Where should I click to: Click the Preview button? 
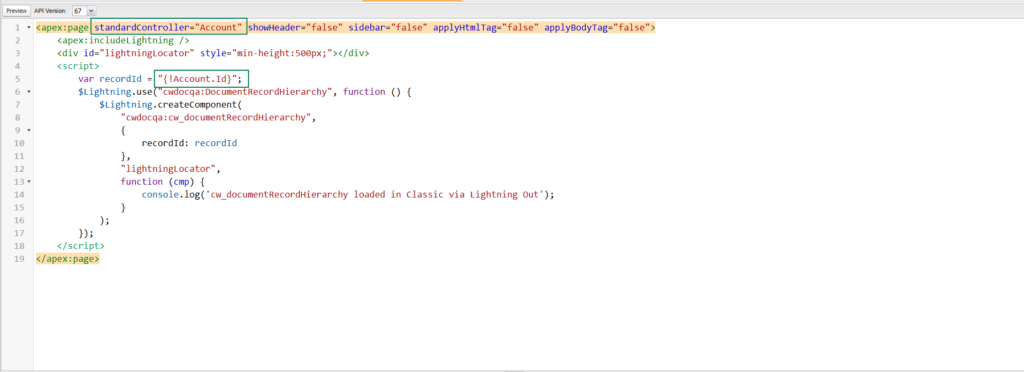[15, 11]
